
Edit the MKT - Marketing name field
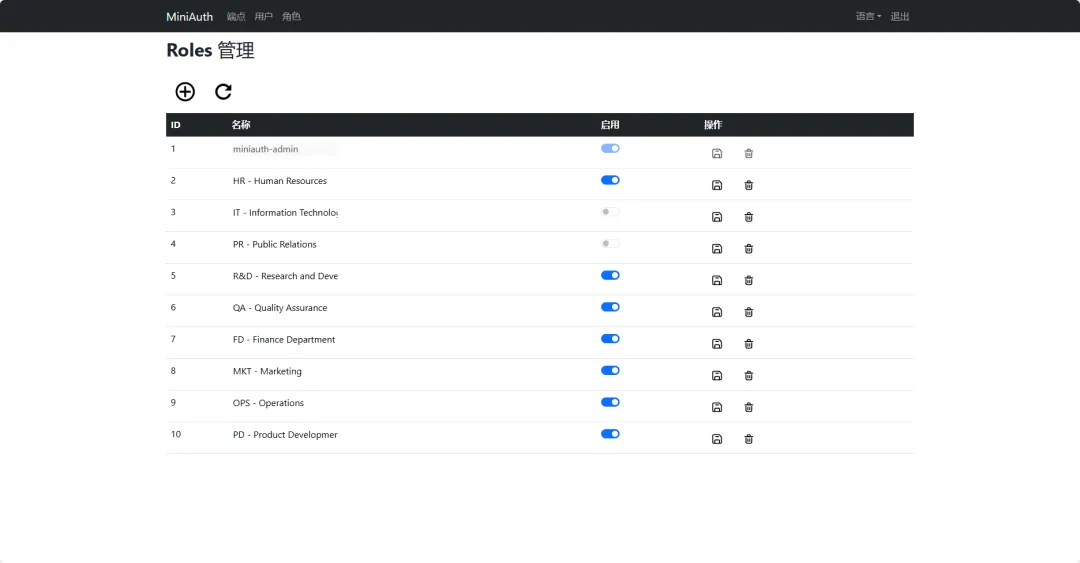tap(284, 371)
